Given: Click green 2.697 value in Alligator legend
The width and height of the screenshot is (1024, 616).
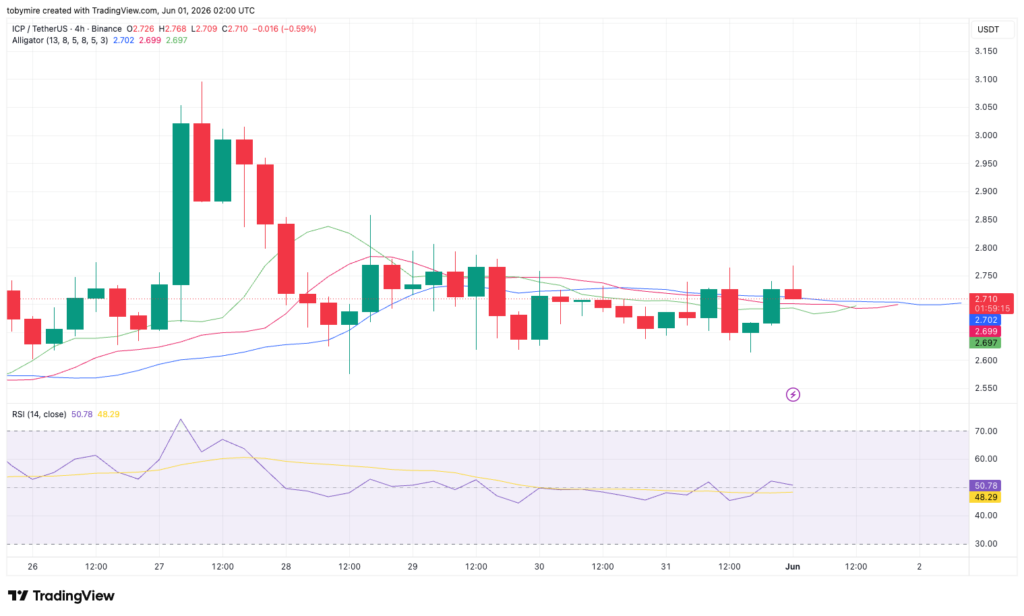Looking at the screenshot, I should point(176,41).
